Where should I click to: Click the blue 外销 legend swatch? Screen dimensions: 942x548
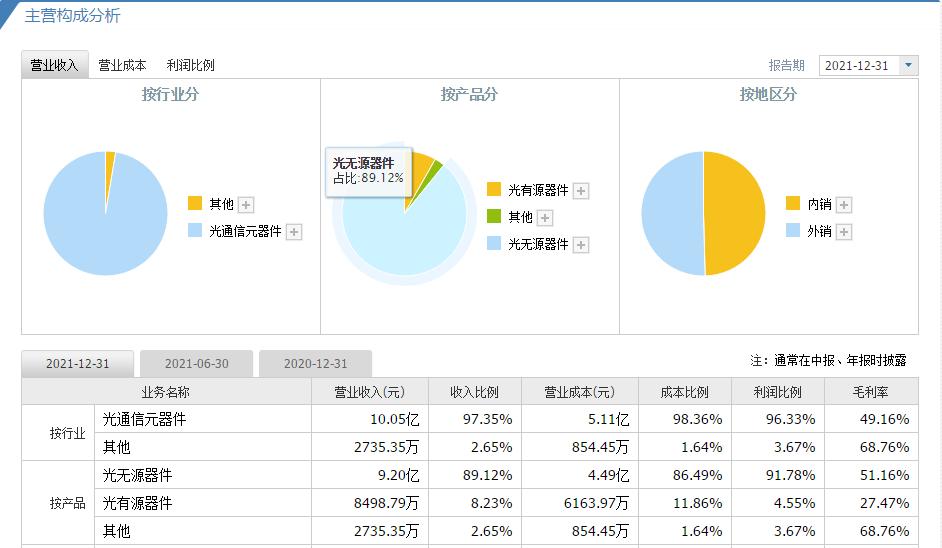tap(793, 230)
